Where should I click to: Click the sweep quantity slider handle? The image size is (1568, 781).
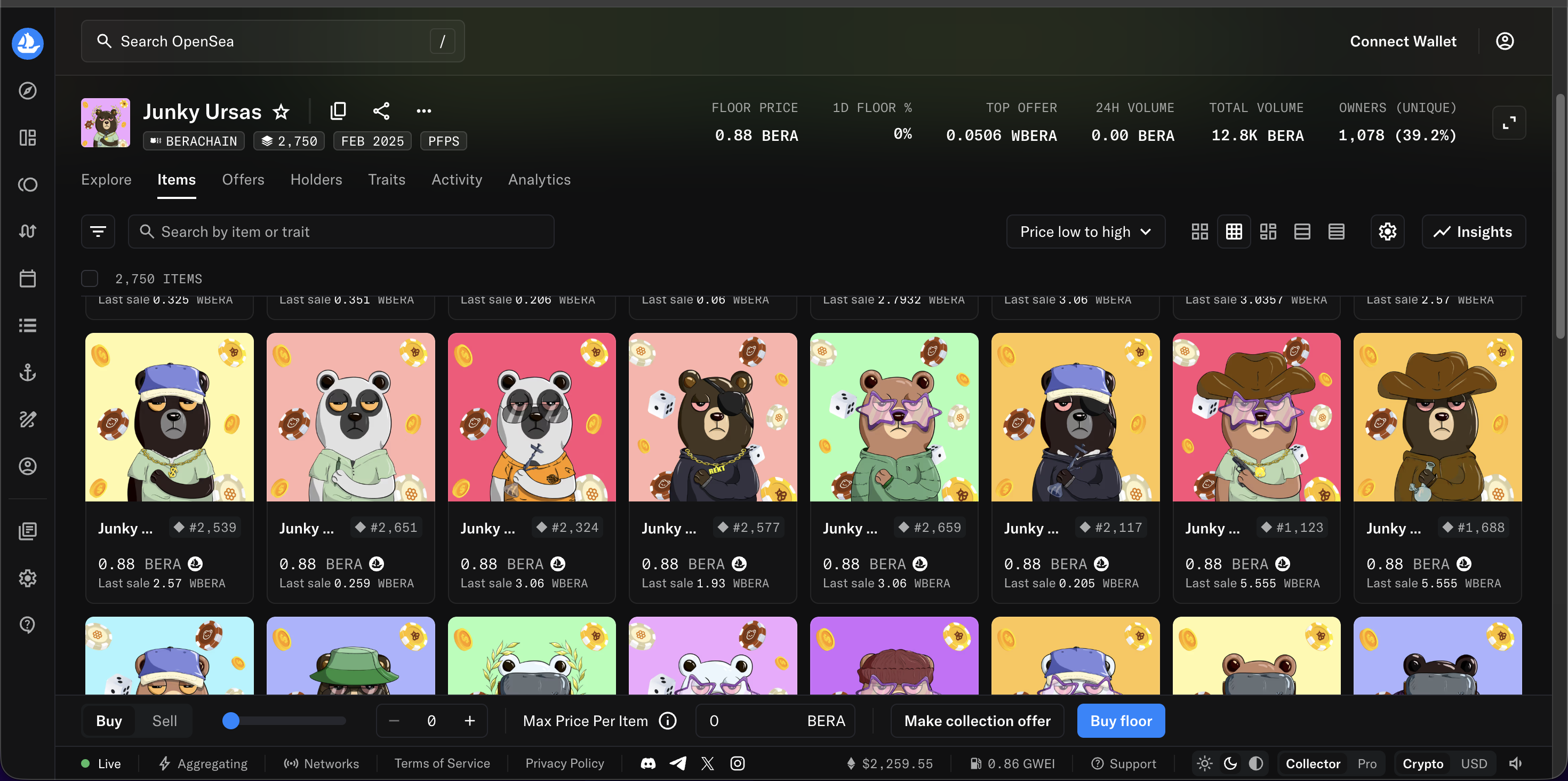click(231, 721)
